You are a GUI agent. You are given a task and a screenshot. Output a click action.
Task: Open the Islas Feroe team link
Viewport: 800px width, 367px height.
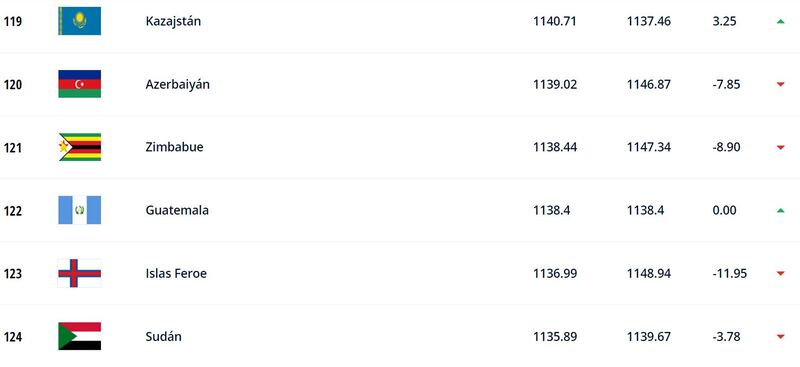pyautogui.click(x=176, y=273)
